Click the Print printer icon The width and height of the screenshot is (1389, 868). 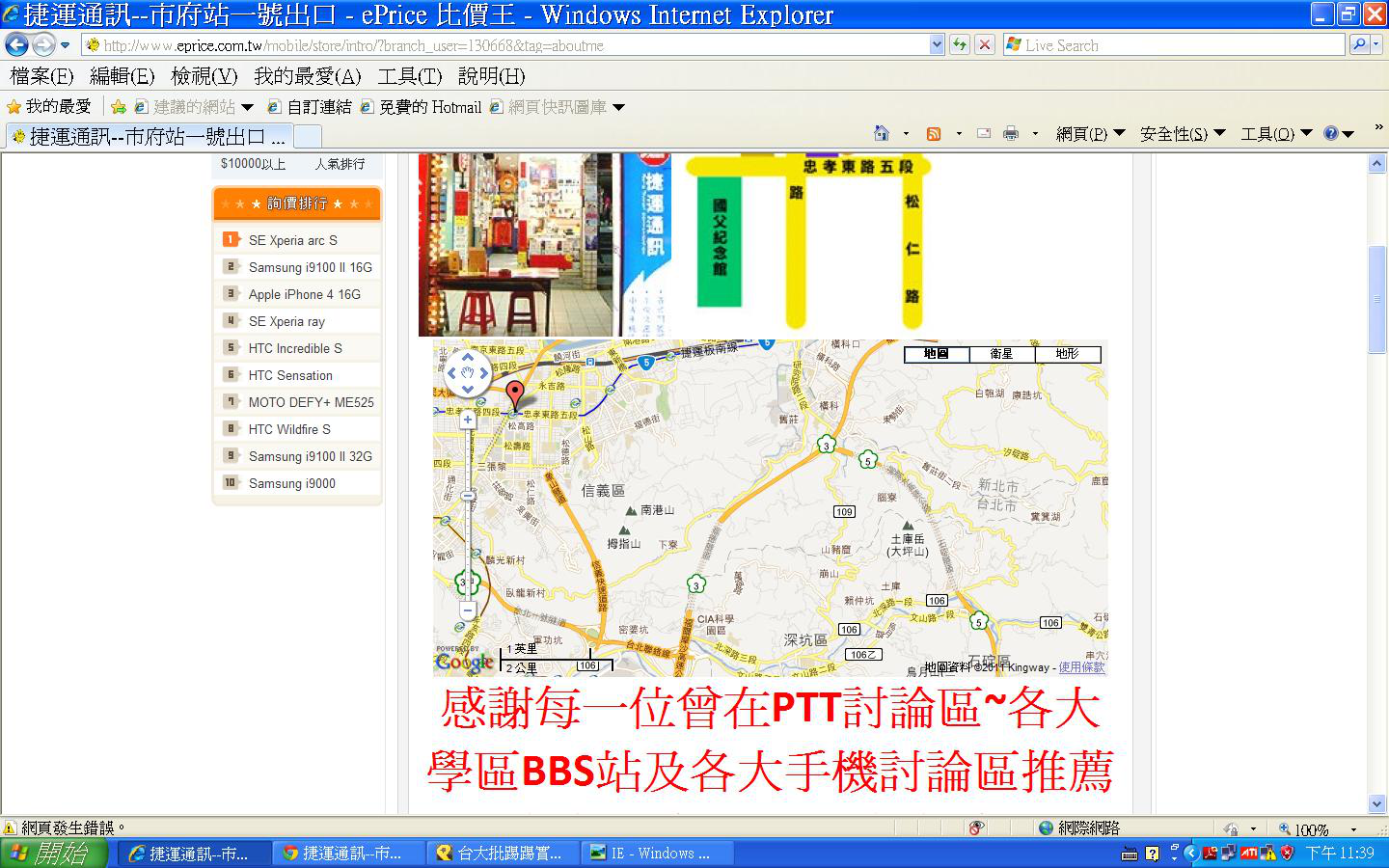point(1010,133)
